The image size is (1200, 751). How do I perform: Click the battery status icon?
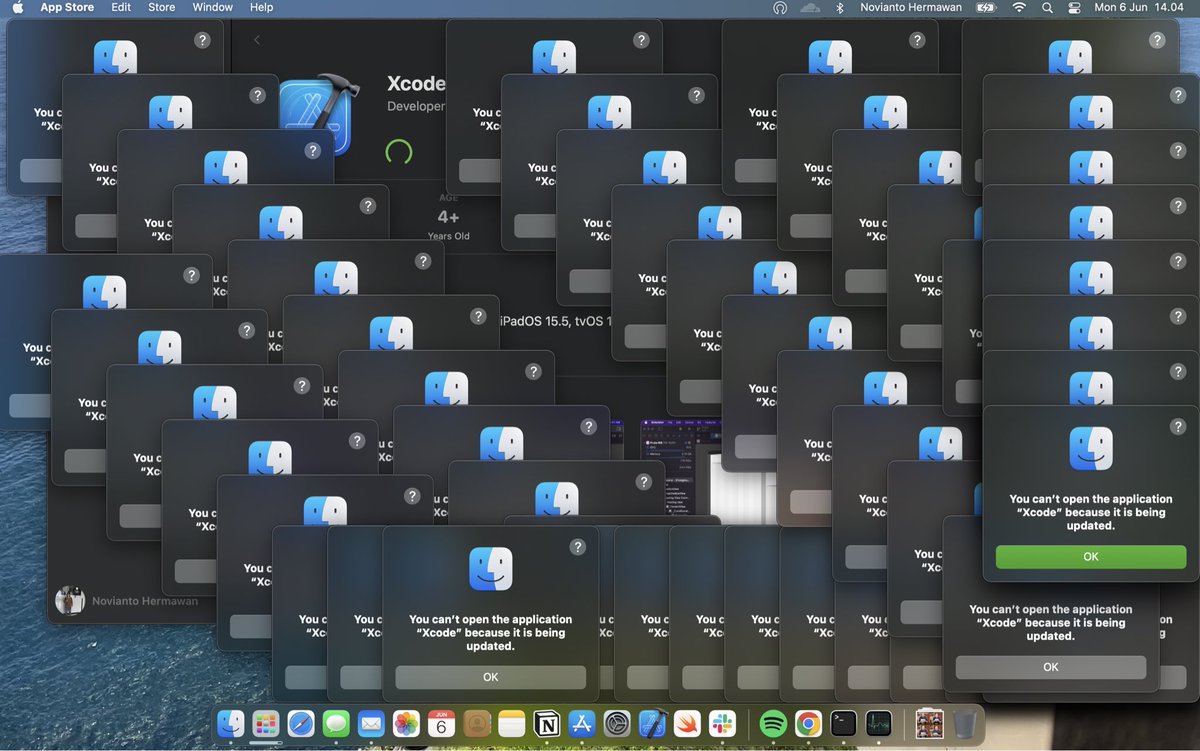pos(986,7)
